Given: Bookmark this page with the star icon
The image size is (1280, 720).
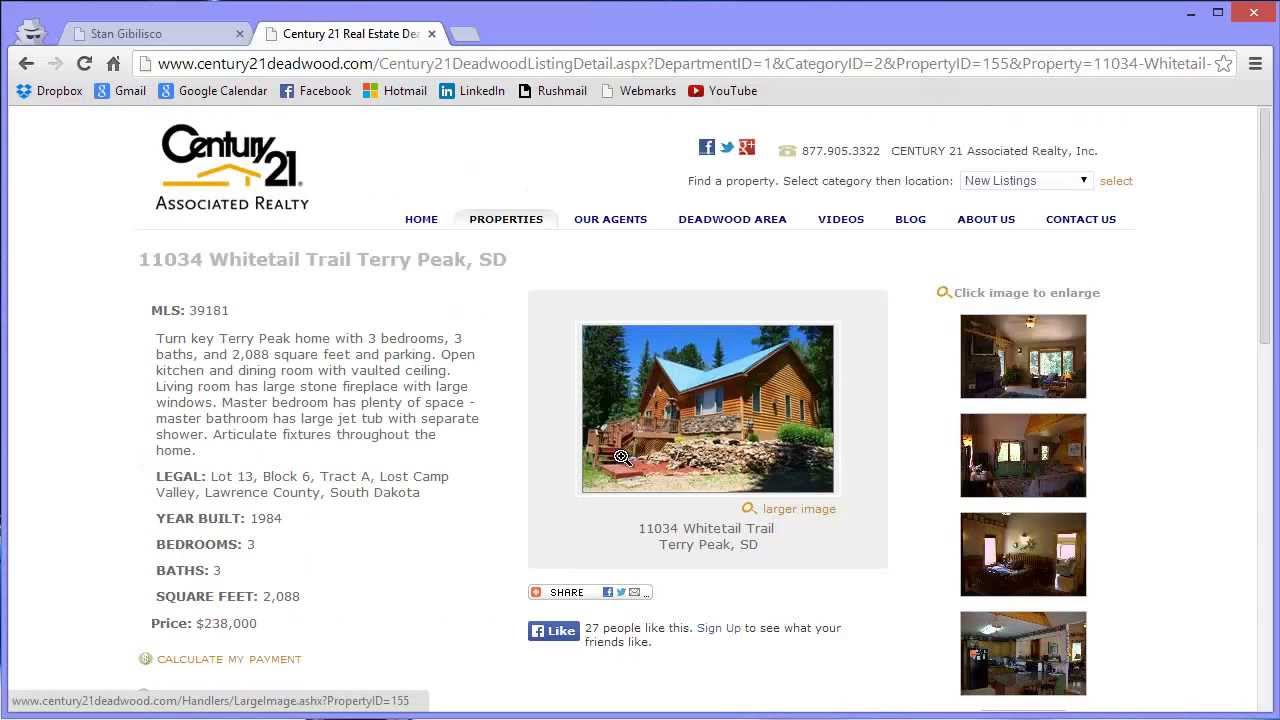Looking at the screenshot, I should coord(1223,64).
